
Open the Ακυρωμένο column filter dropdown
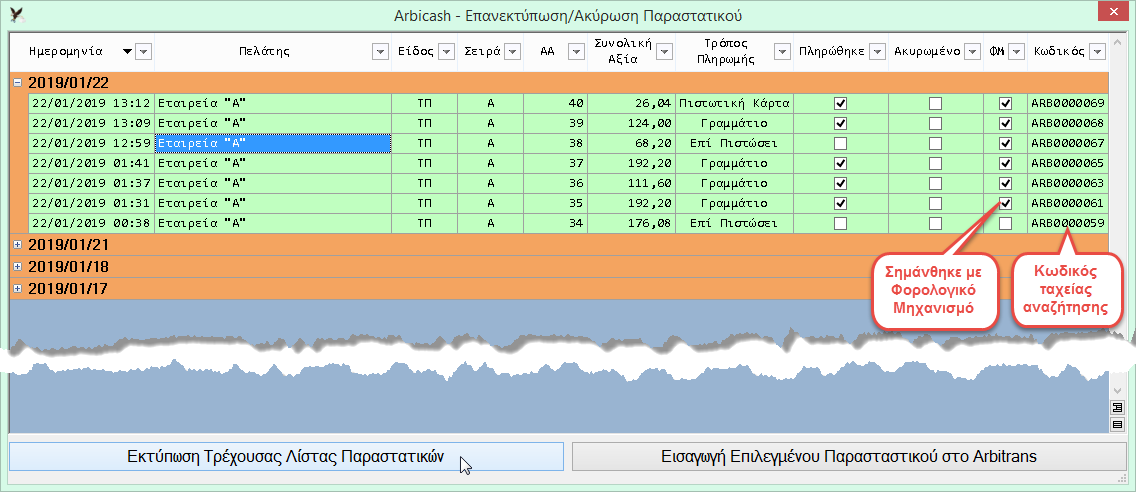(x=972, y=51)
